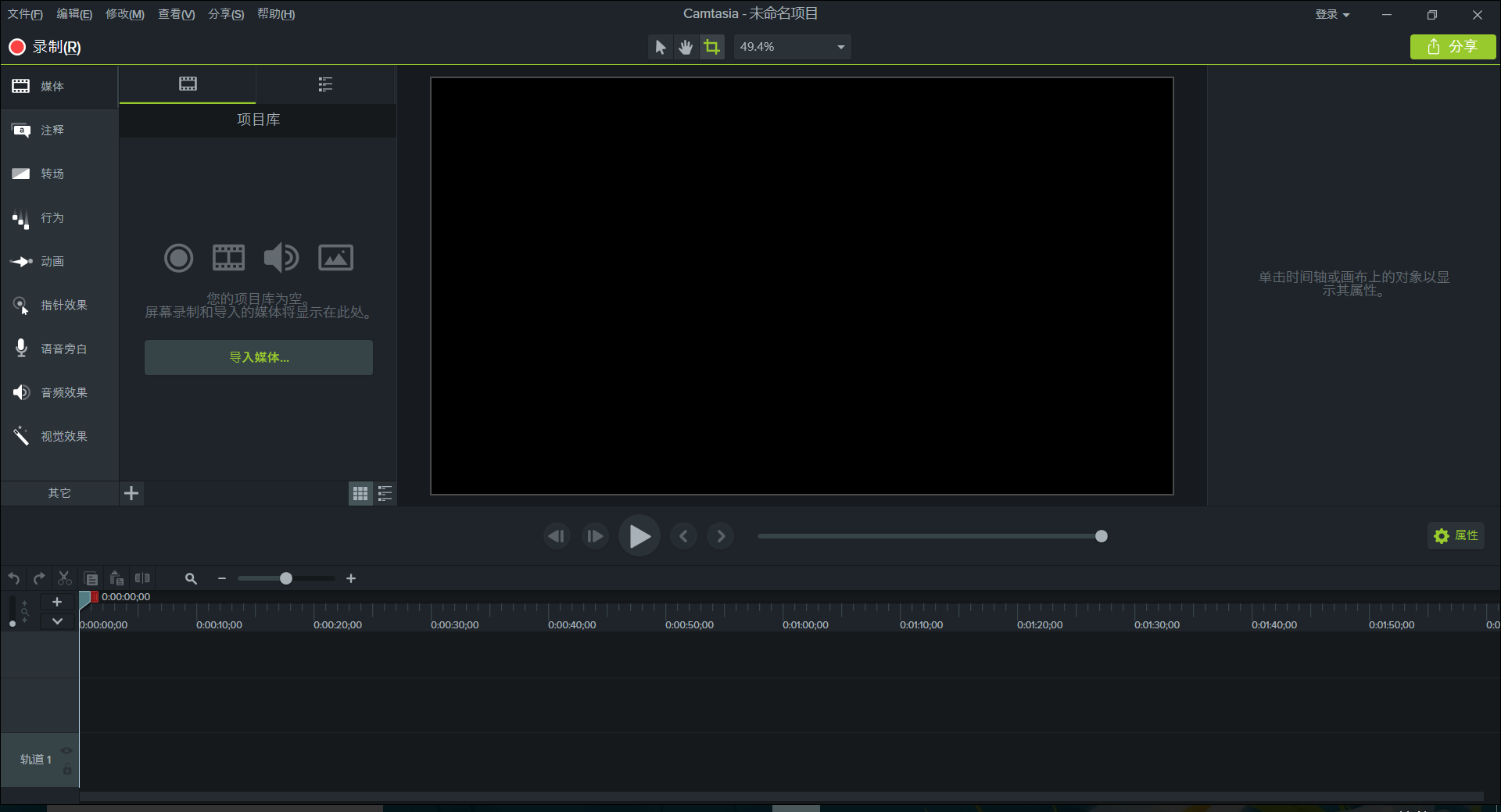Click the playback scrubber slider handle
The image size is (1501, 812).
tap(1102, 536)
